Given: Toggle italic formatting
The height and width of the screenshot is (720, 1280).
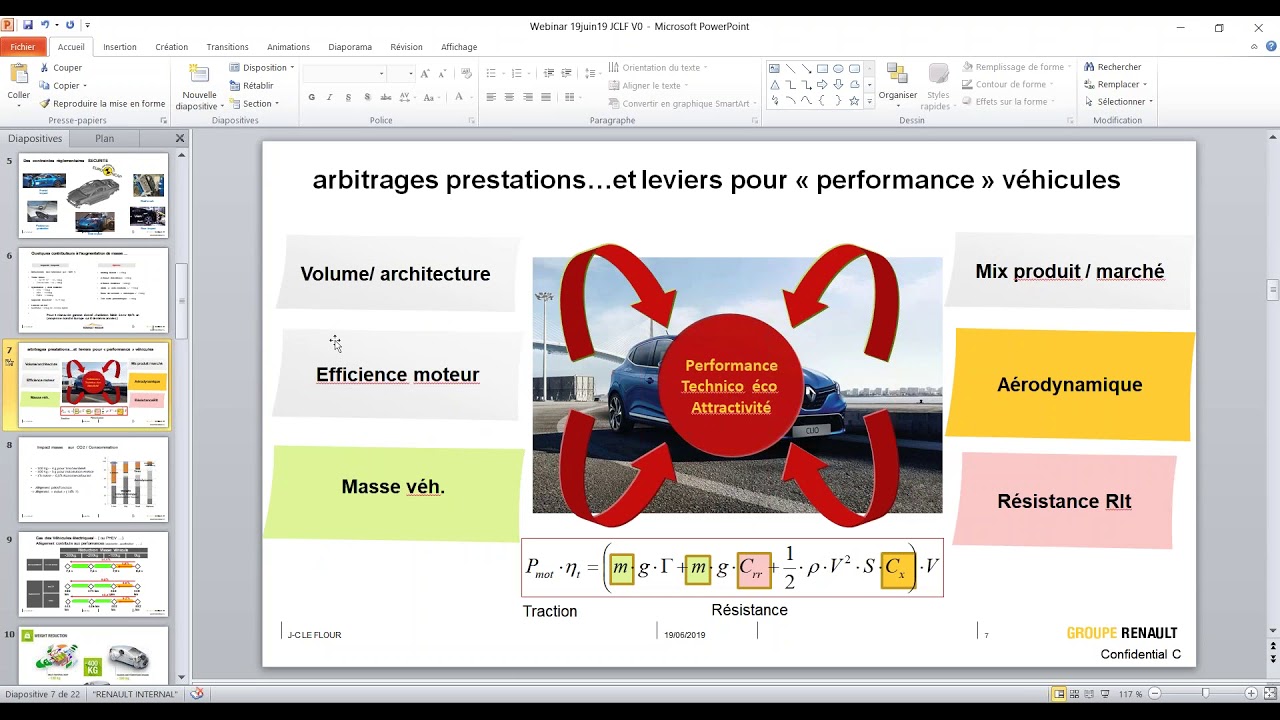Looking at the screenshot, I should 330,98.
